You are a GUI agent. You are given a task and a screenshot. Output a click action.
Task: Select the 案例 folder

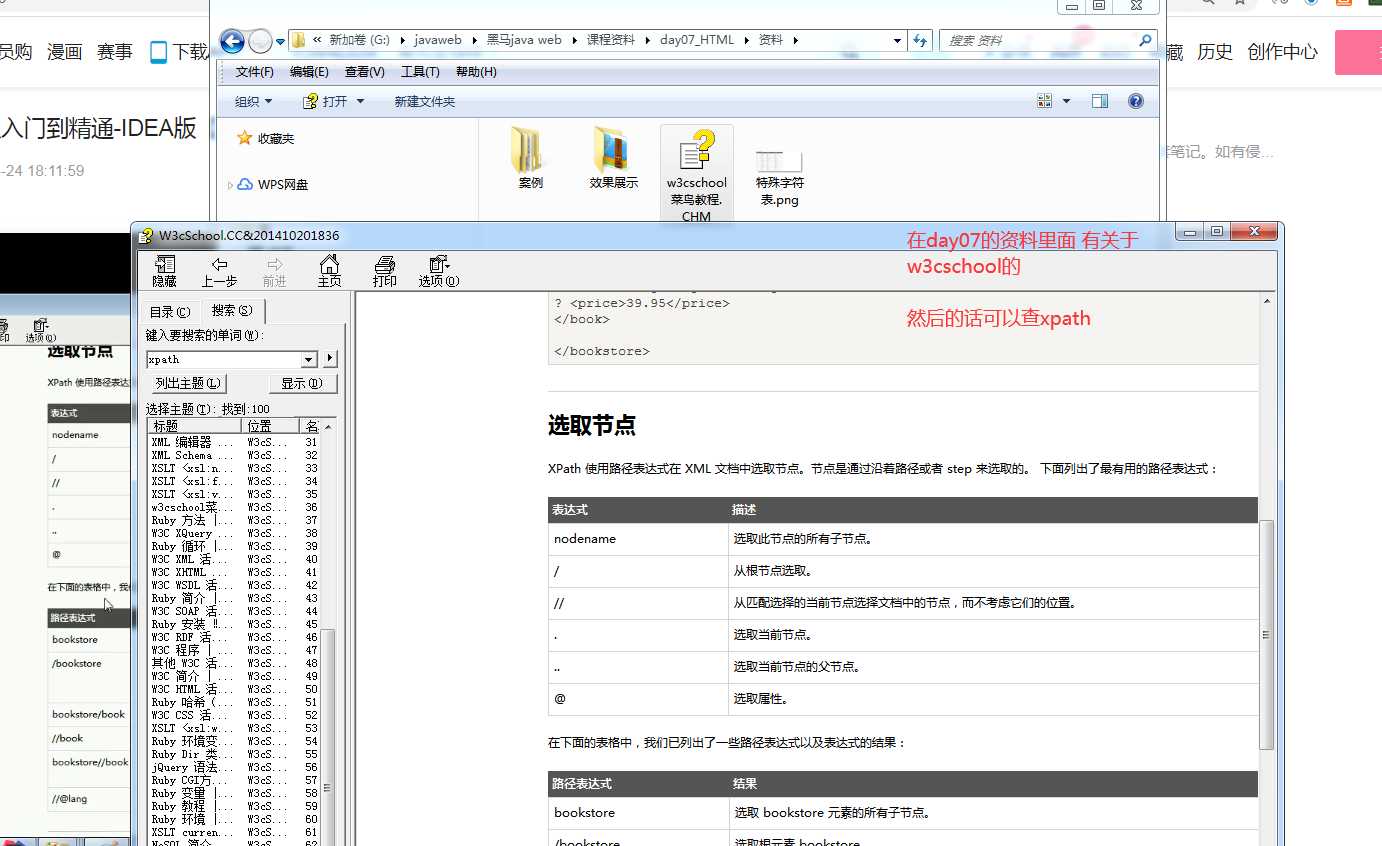coord(530,158)
